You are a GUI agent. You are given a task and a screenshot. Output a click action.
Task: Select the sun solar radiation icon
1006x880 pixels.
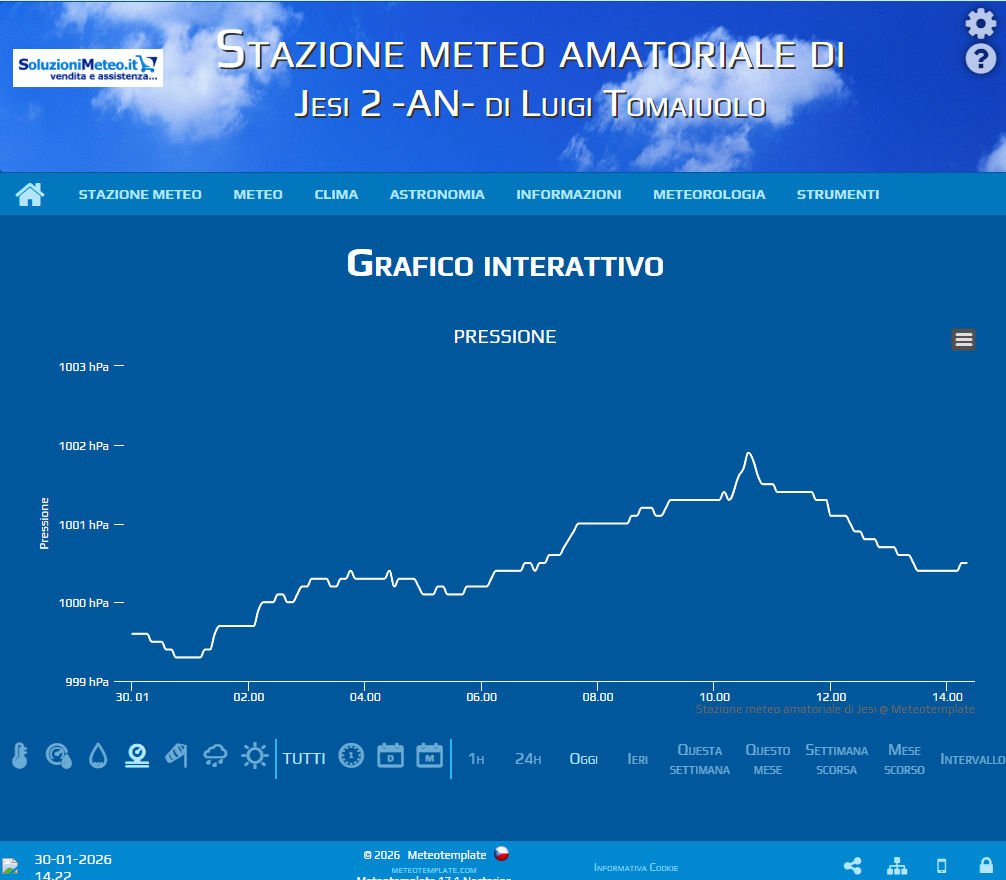[255, 756]
